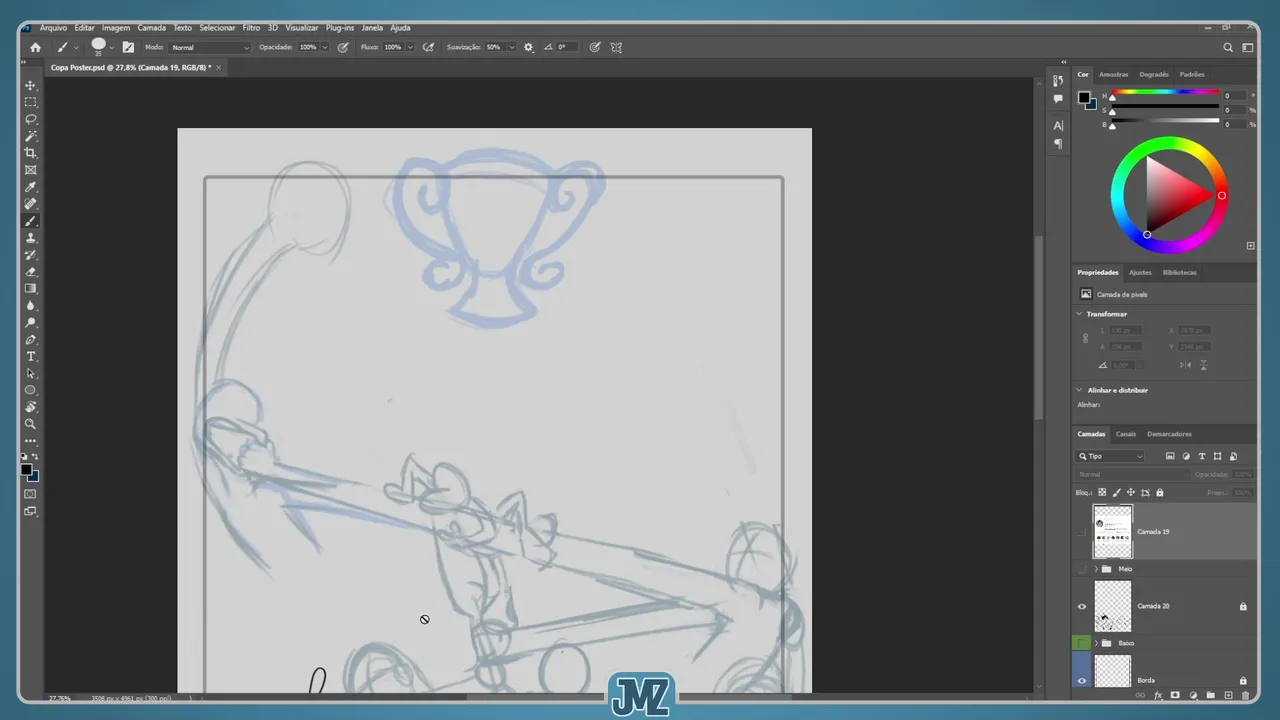Toggle lock transparent pixels
1280x720 pixels.
1102,492
